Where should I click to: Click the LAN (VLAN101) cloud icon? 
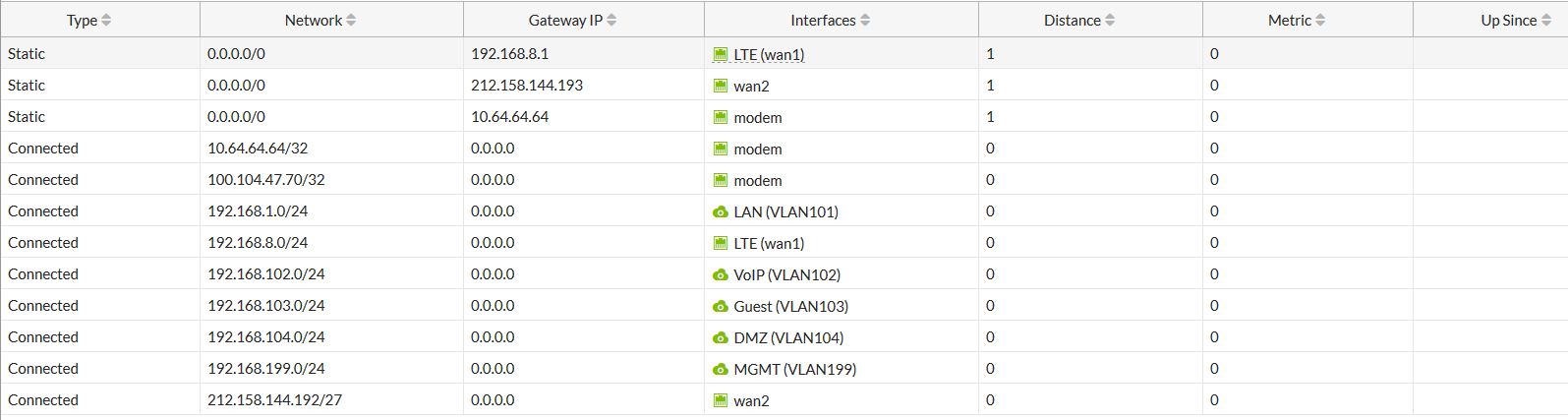721,212
